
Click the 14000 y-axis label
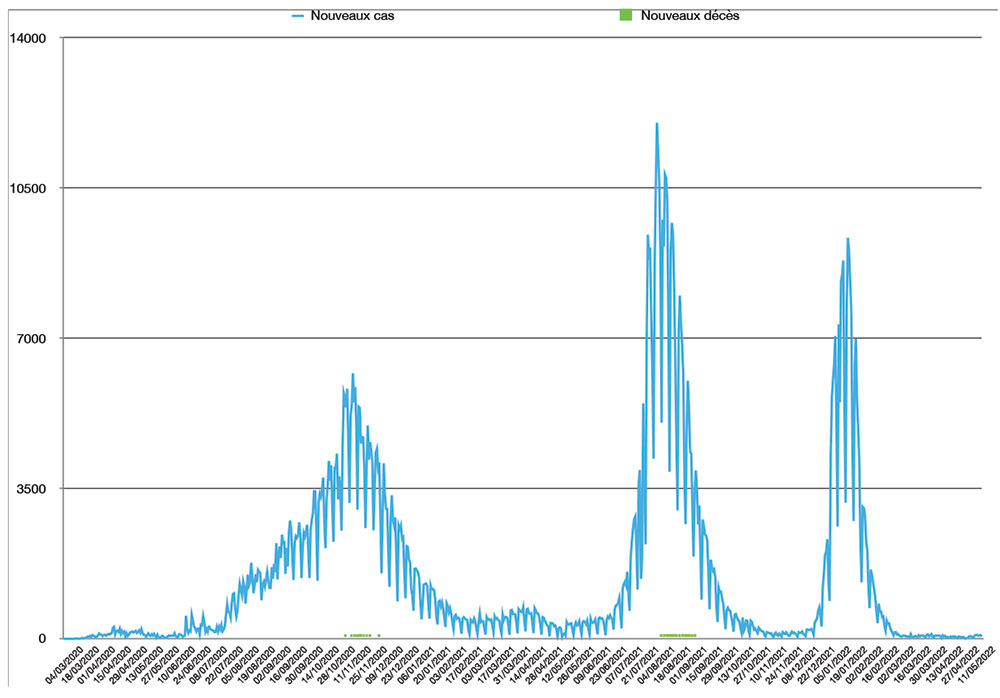pyautogui.click(x=27, y=38)
